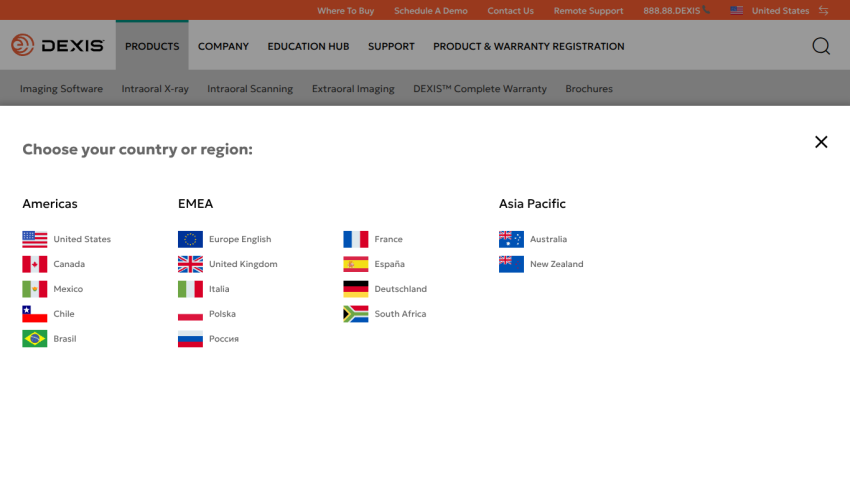
Task: Select the France link
Action: pyautogui.click(x=388, y=239)
